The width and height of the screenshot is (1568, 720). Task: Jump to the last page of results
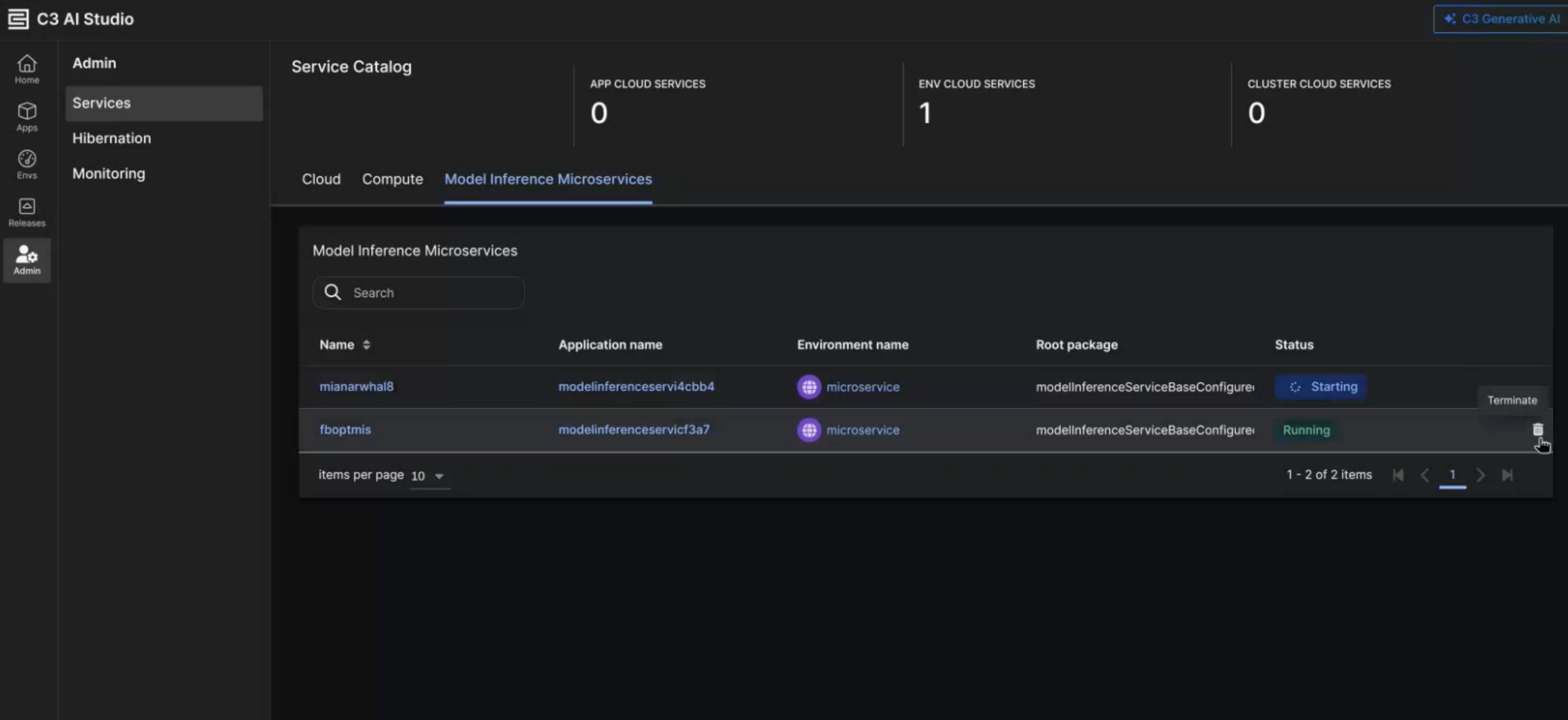[x=1507, y=475]
